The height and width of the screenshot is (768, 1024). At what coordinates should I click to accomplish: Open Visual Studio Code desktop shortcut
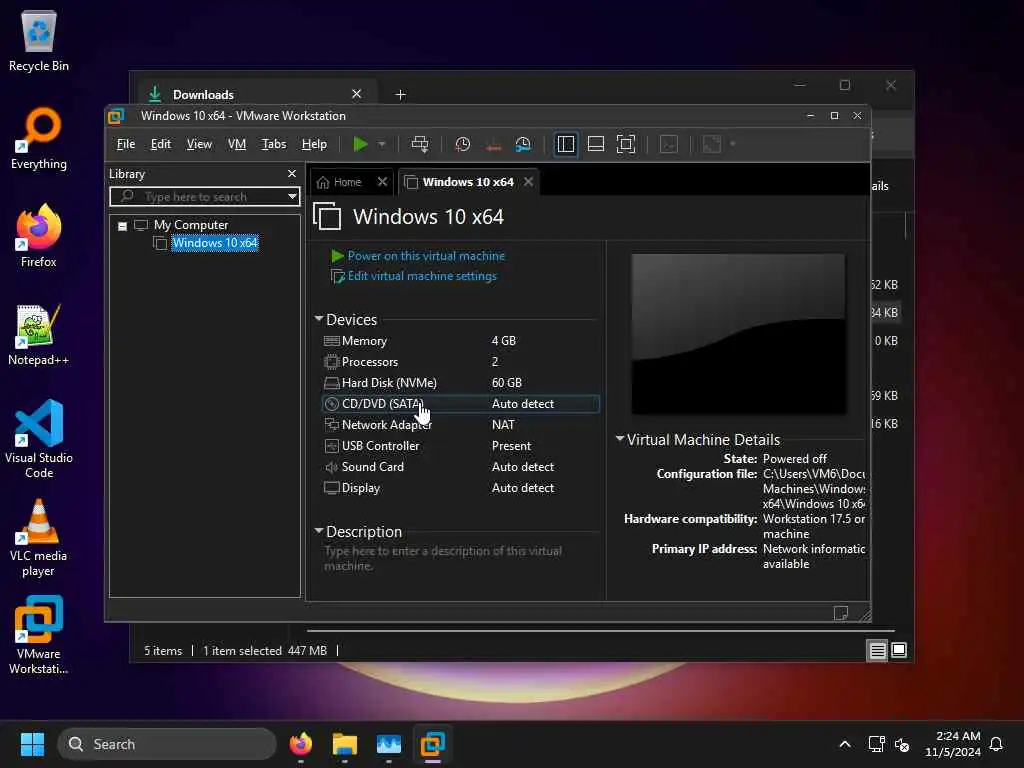[x=39, y=439]
